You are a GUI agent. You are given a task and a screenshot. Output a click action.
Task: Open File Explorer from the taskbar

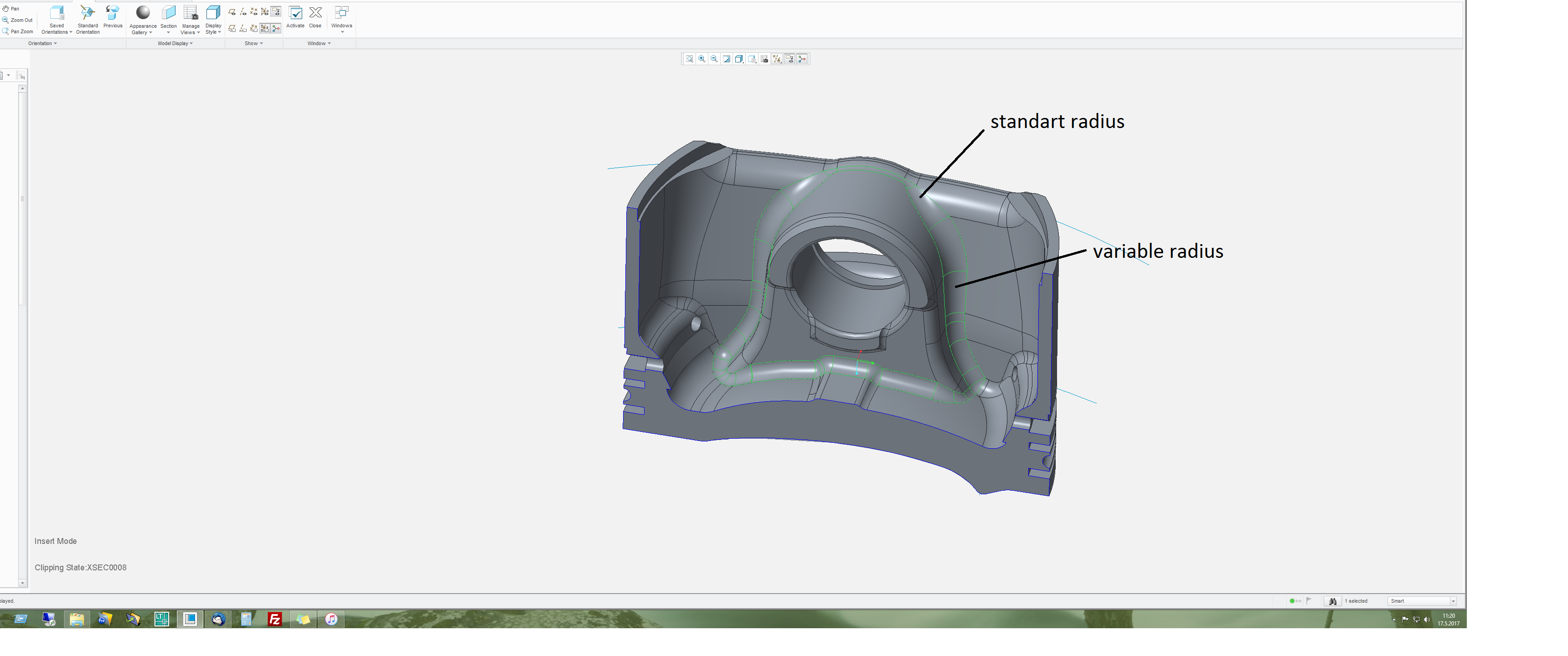click(77, 620)
